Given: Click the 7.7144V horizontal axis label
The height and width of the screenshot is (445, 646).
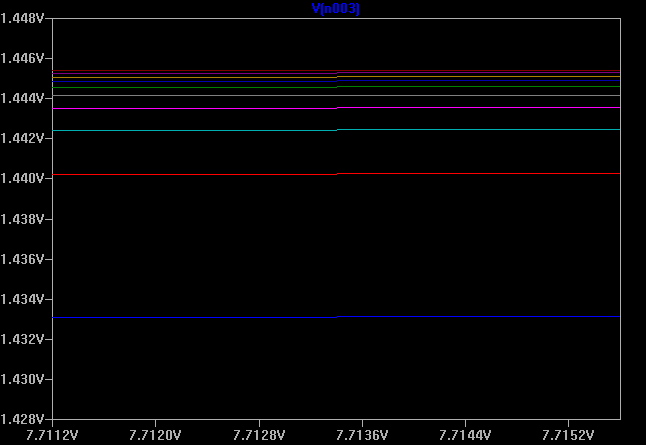Looking at the screenshot, I should tap(465, 435).
